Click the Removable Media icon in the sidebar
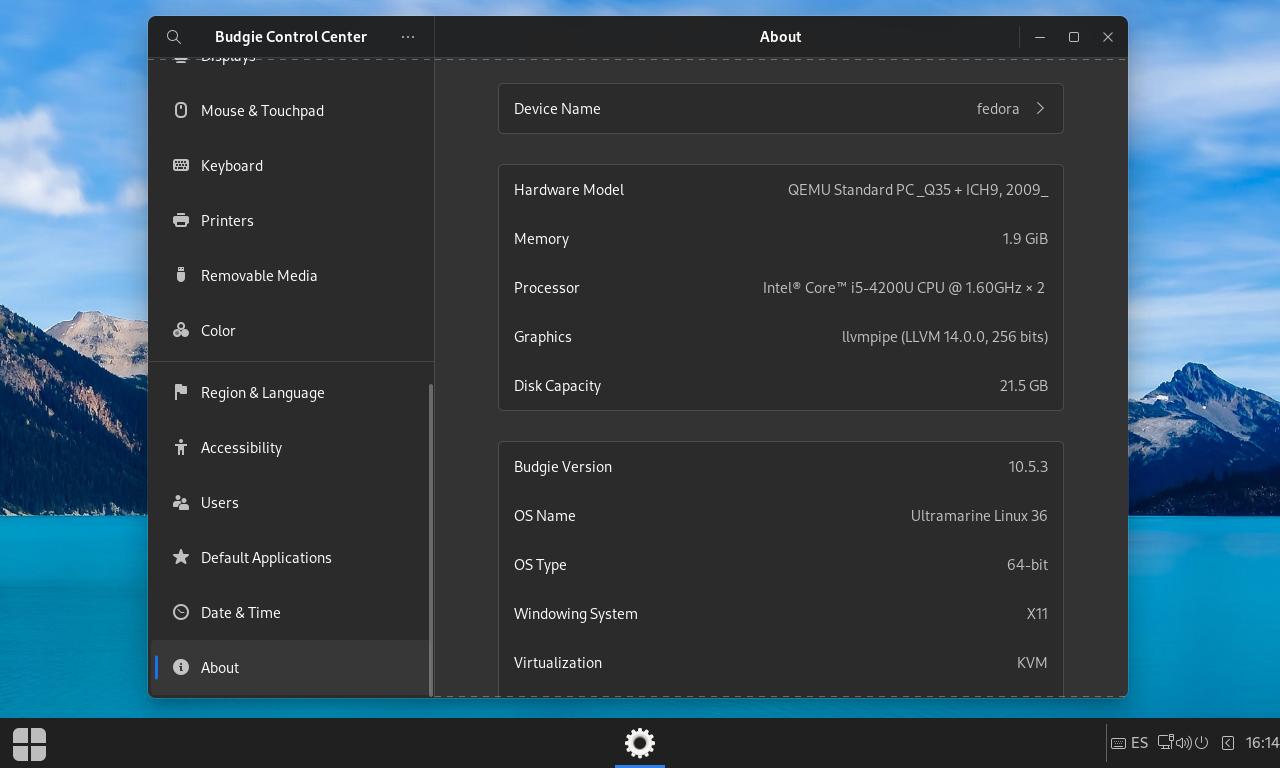The image size is (1280, 768). (x=181, y=275)
